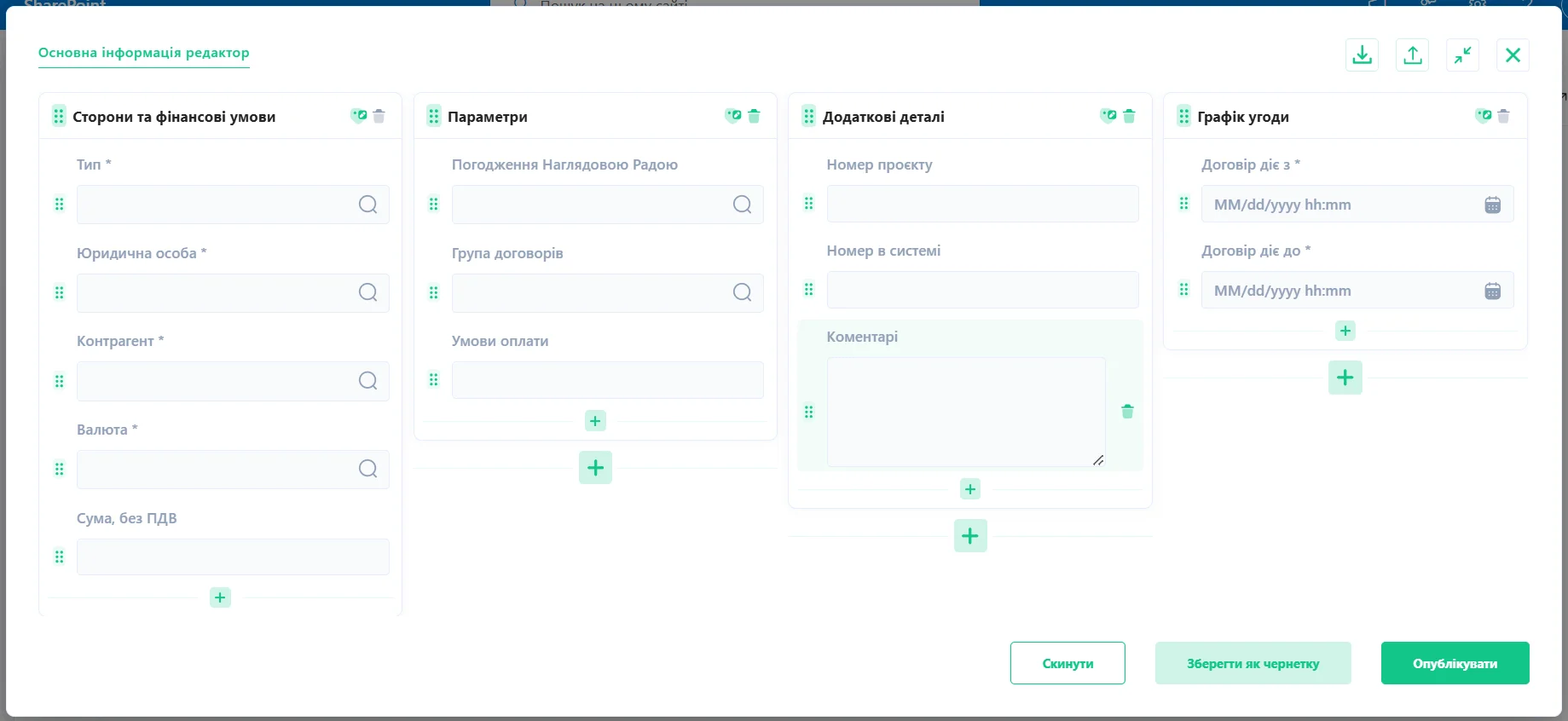
Task: Delete the 'Сторони та фінансові умови' section
Action: point(379,116)
